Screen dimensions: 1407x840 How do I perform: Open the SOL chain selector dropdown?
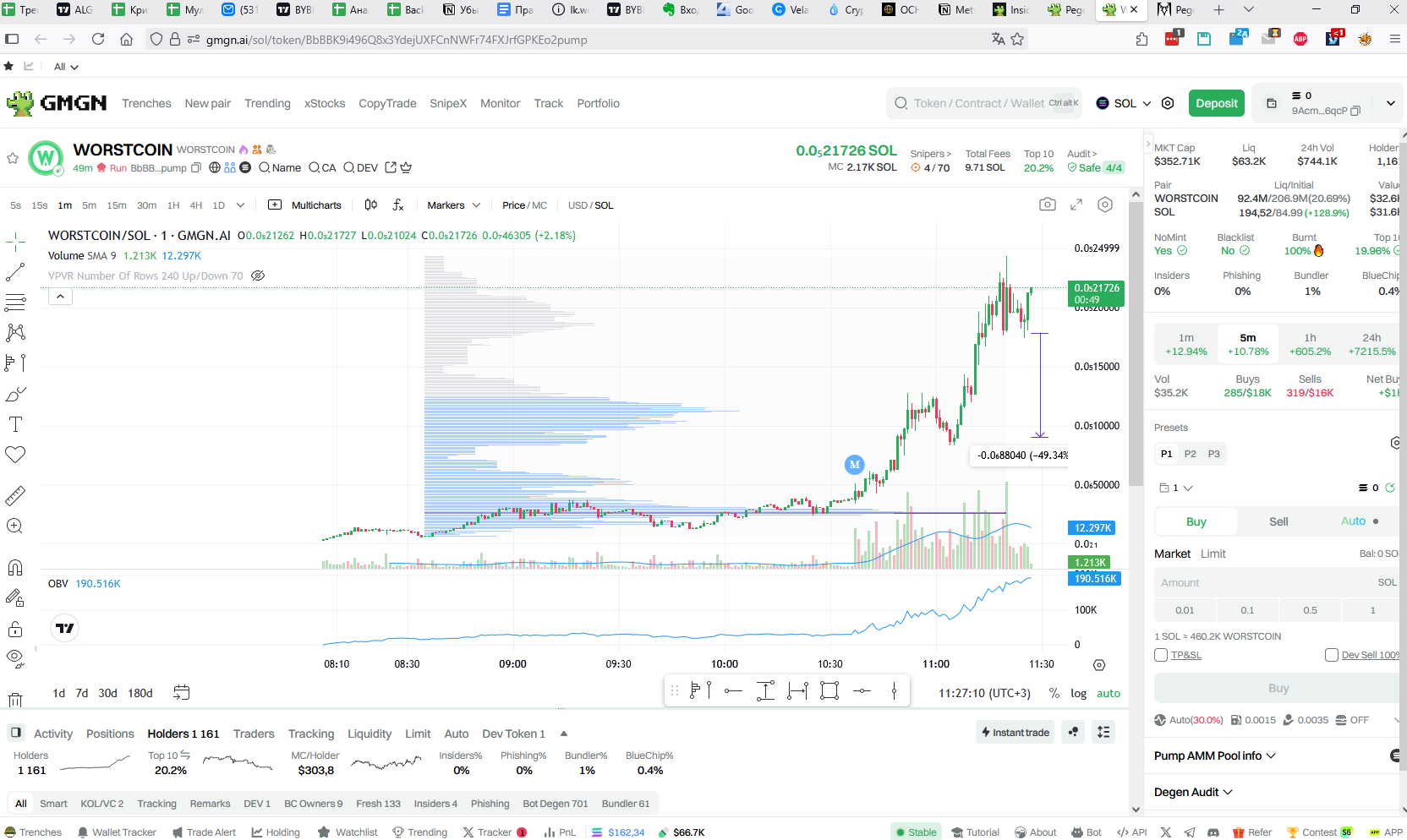click(1124, 103)
